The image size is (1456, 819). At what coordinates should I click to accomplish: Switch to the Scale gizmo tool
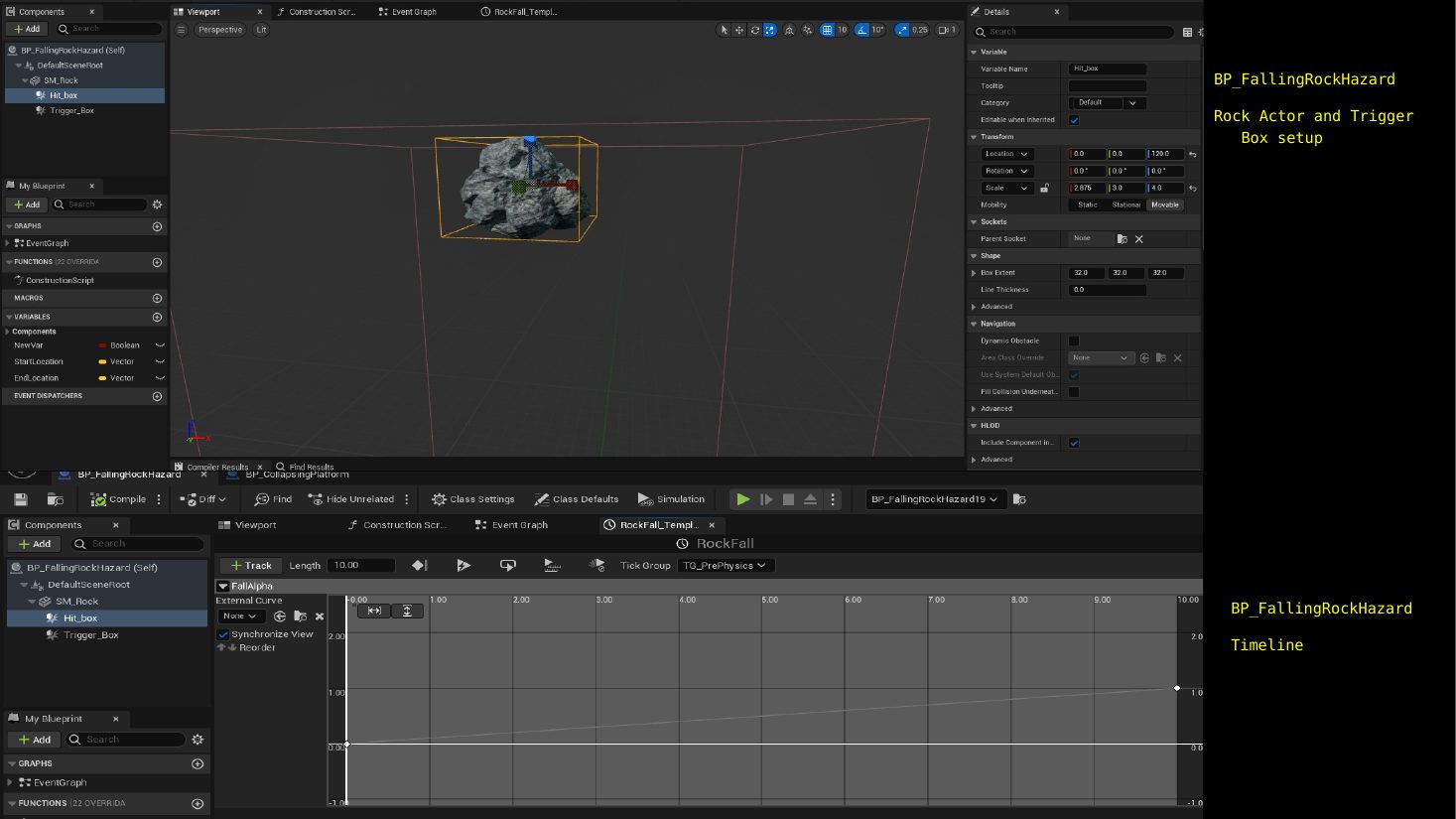click(770, 30)
